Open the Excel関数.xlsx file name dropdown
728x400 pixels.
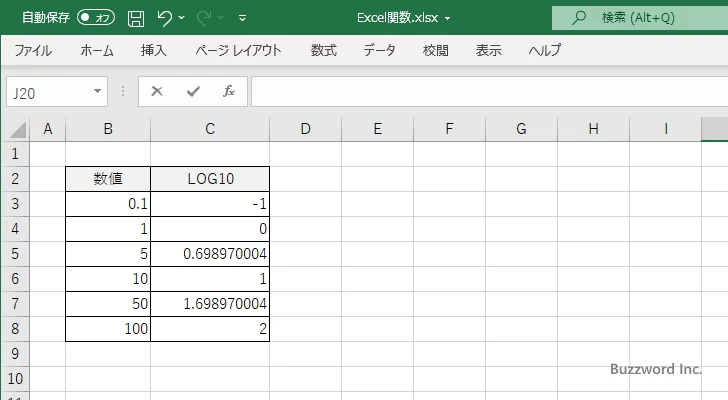(447, 19)
